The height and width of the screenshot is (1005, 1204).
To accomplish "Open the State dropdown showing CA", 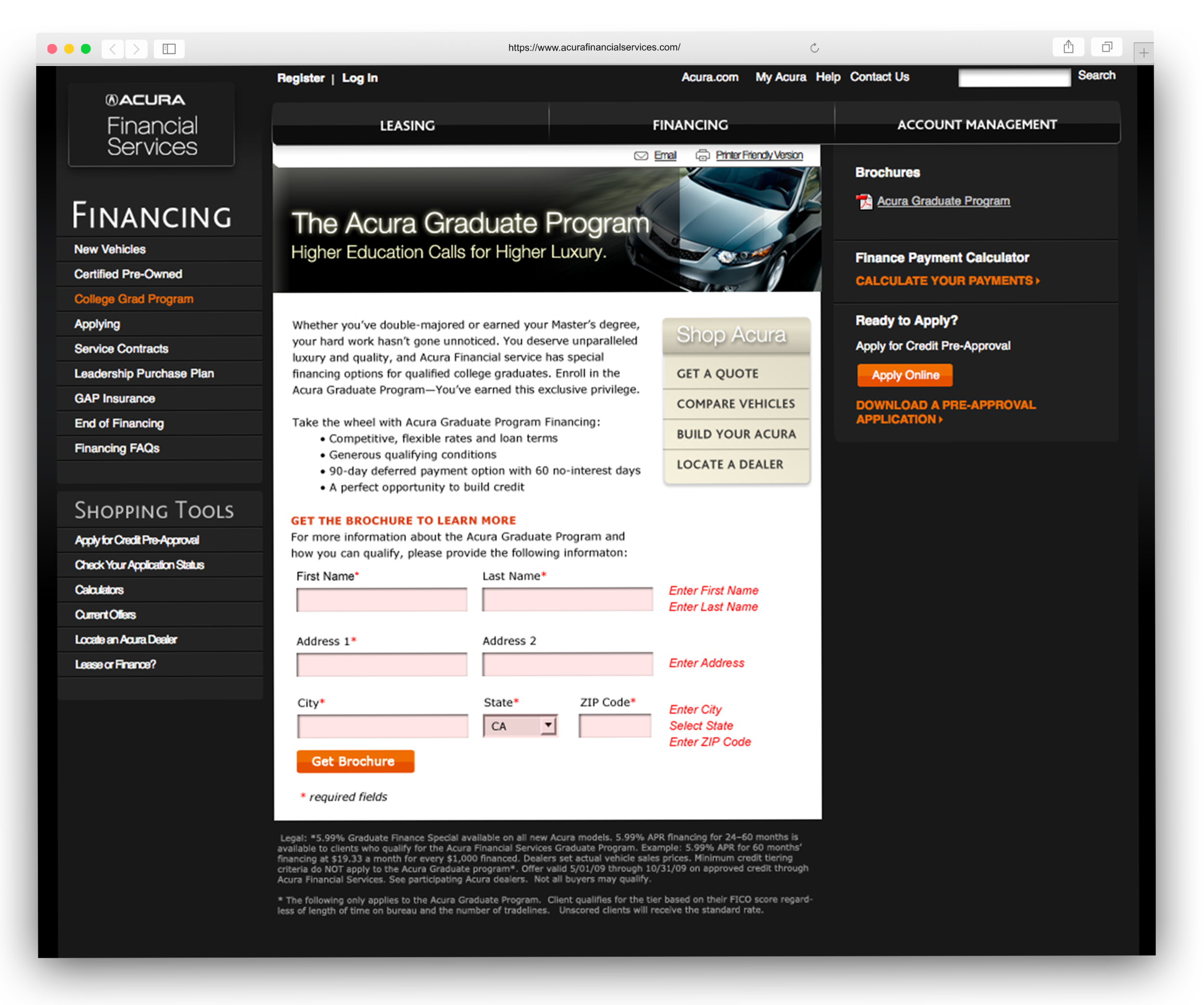I will coord(520,726).
